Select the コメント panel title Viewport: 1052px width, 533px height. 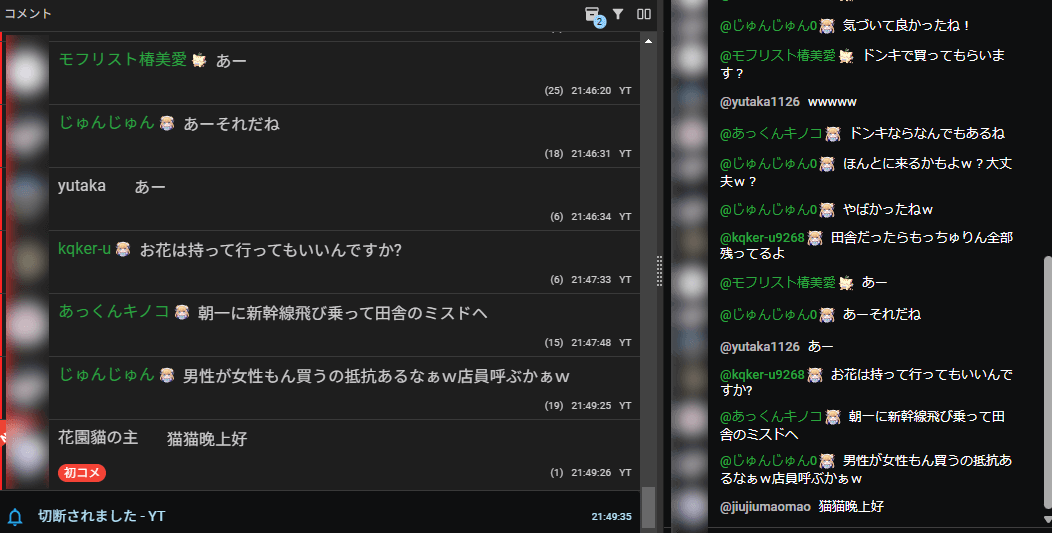click(28, 13)
